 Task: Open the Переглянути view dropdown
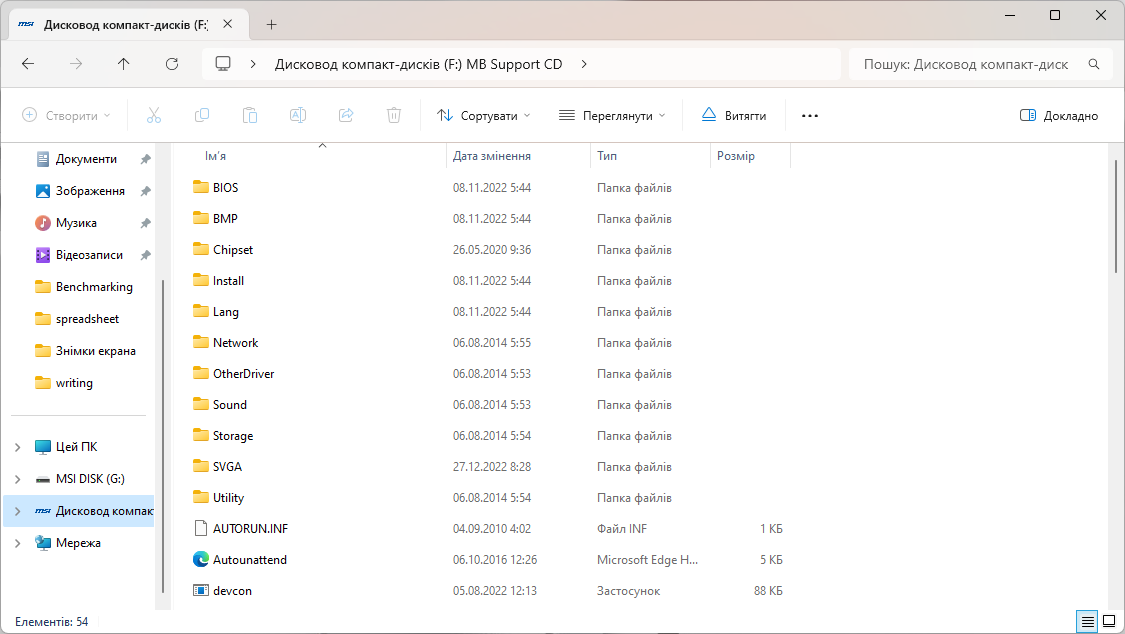pyautogui.click(x=612, y=115)
